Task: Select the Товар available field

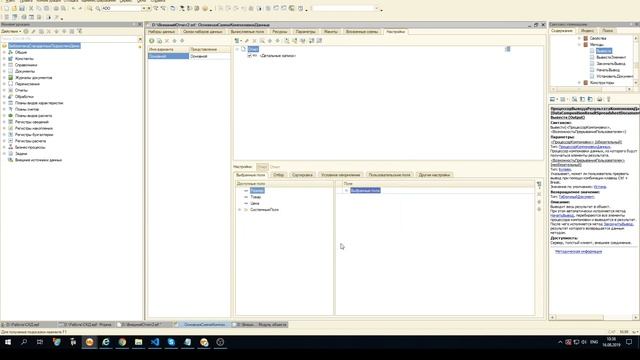Action: [x=256, y=197]
